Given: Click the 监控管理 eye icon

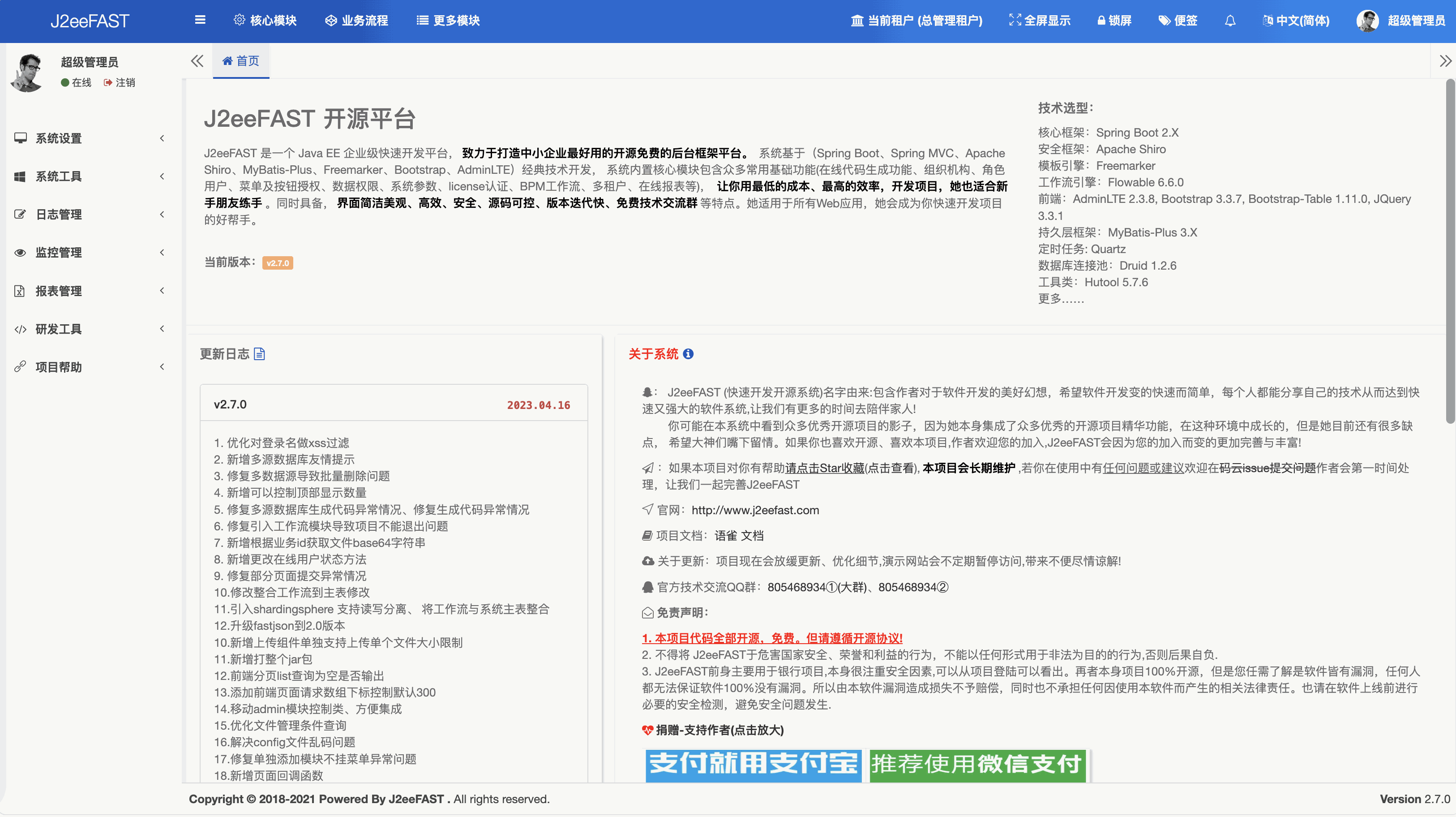Looking at the screenshot, I should 20,253.
